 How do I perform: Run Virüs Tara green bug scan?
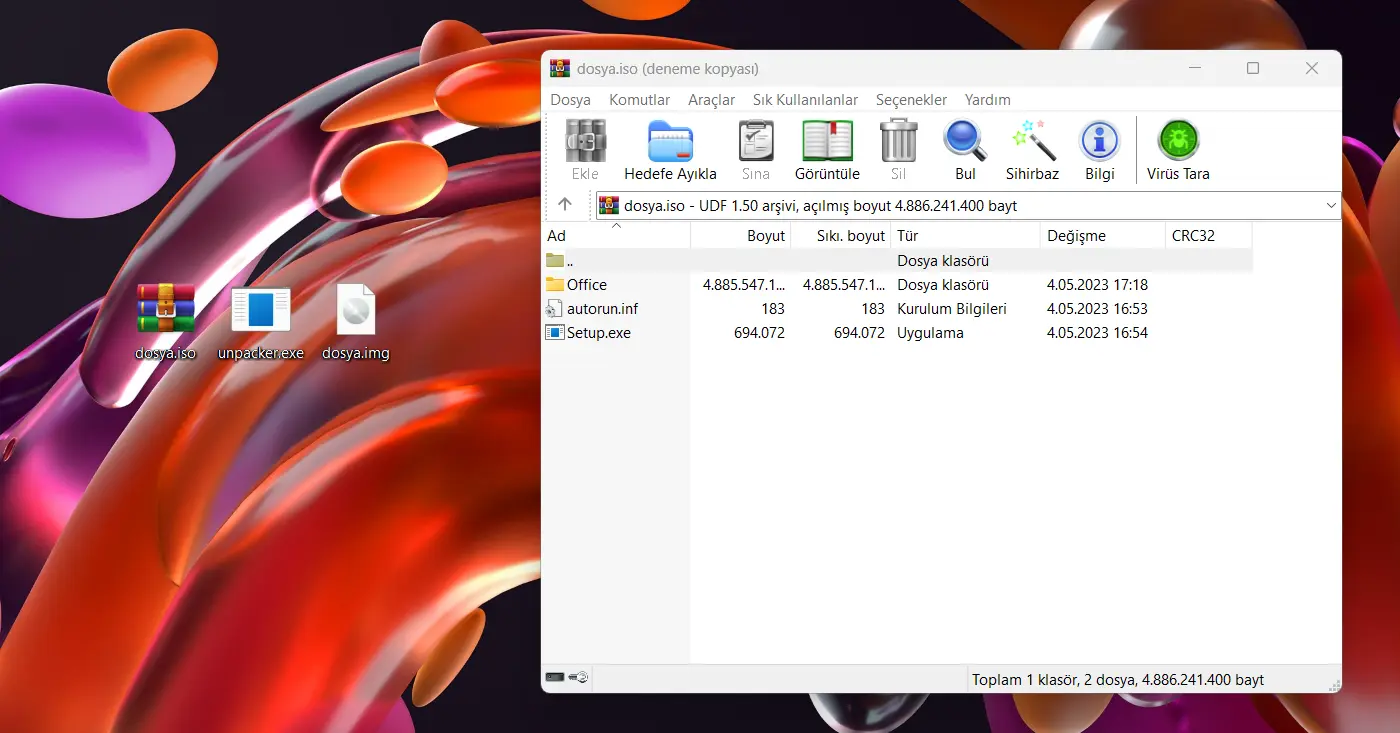tap(1178, 141)
